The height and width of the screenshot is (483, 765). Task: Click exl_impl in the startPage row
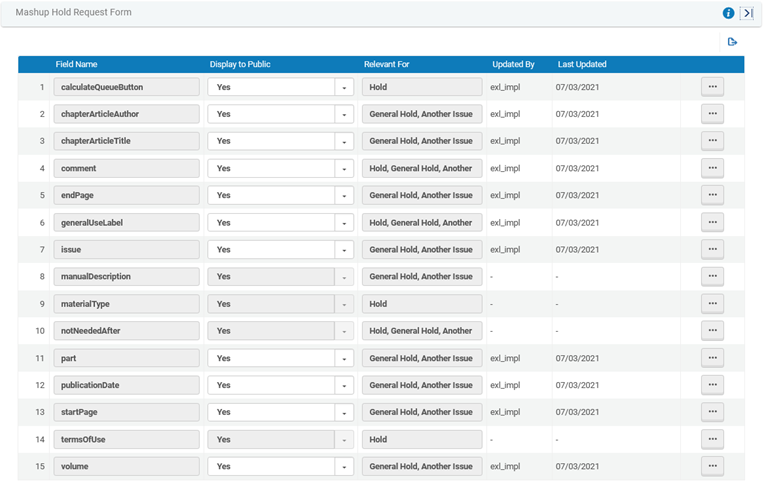tap(505, 412)
